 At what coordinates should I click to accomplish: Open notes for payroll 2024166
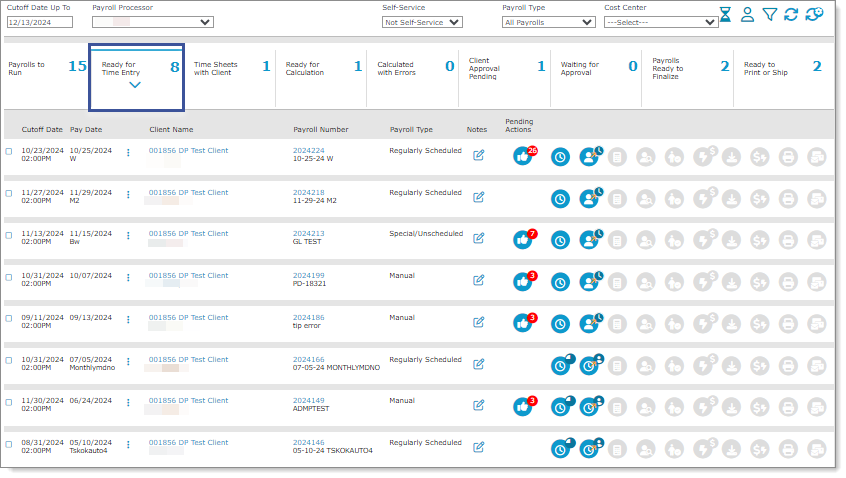[x=479, y=364]
